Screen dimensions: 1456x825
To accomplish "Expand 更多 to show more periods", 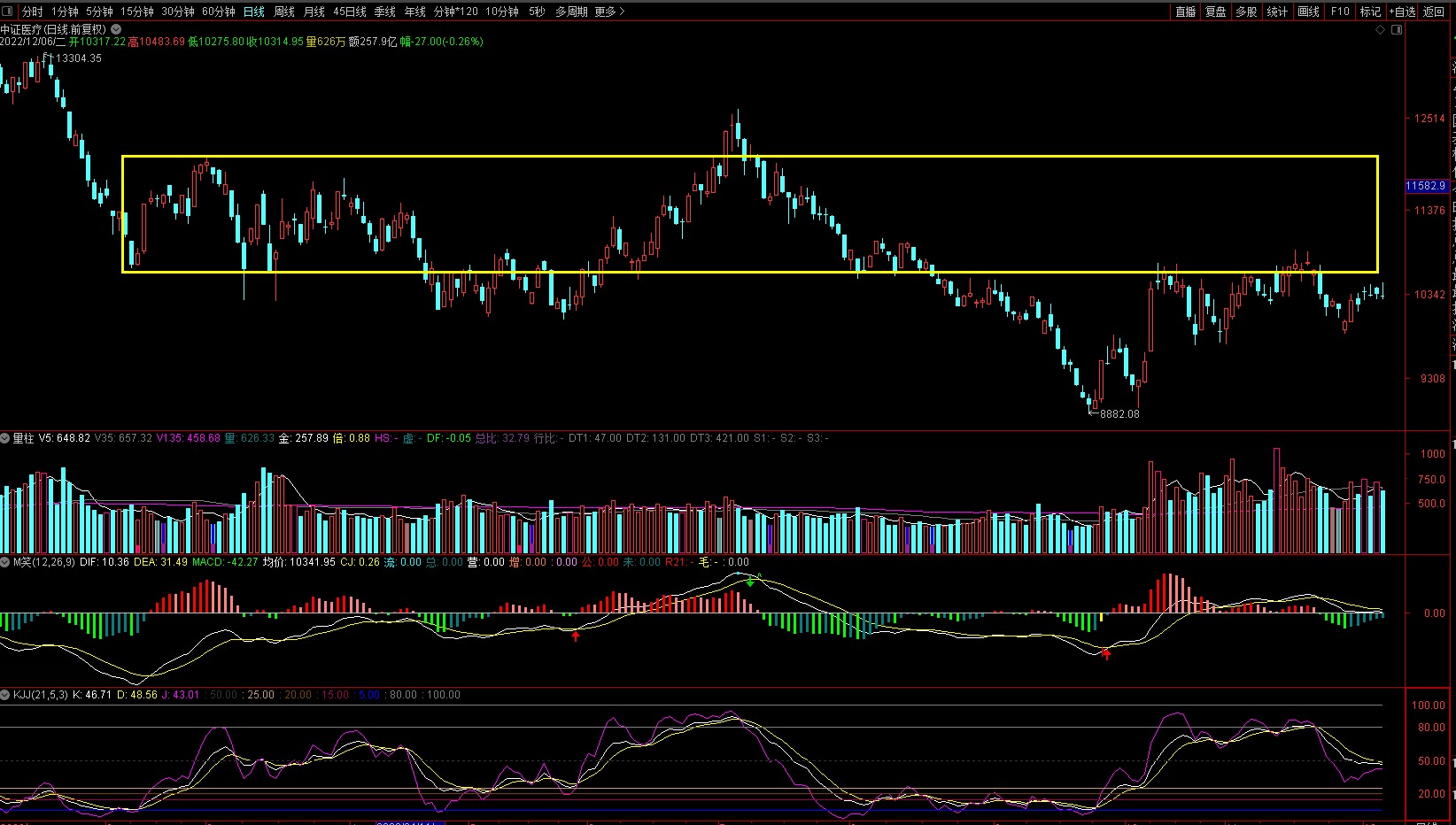I will click(609, 12).
